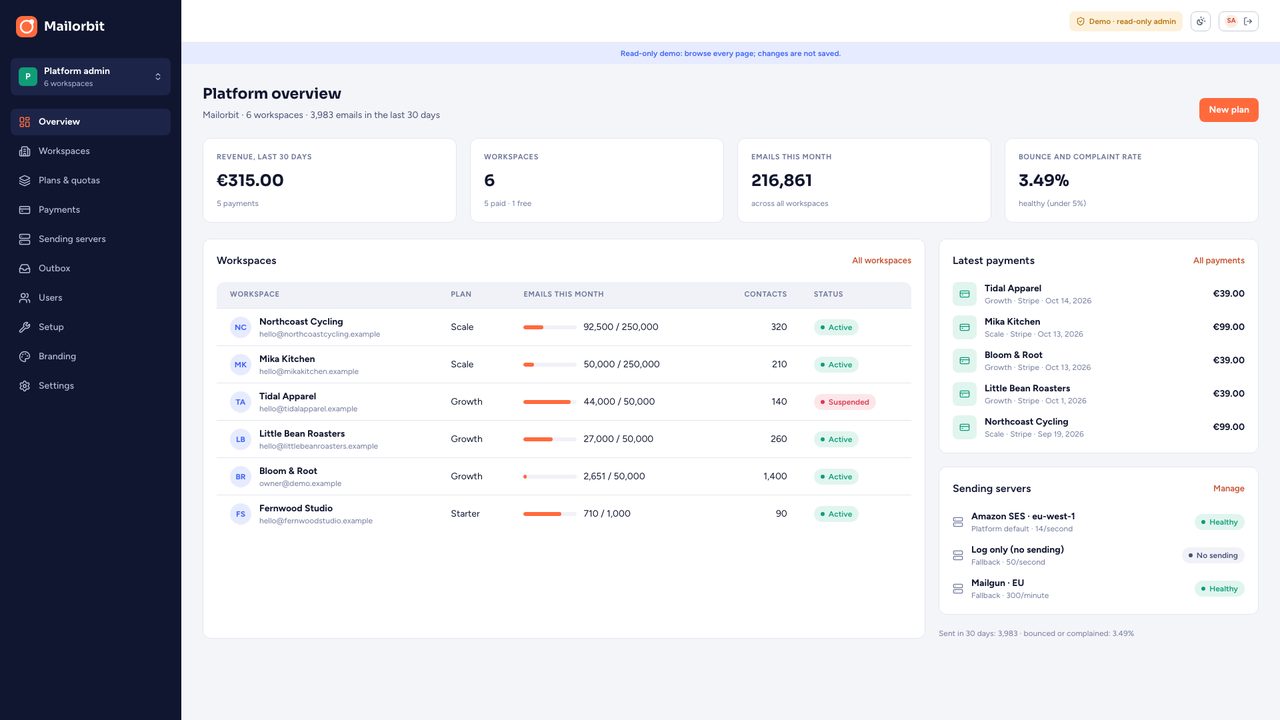Image resolution: width=1280 pixels, height=720 pixels.
Task: Click the 3.49% bounce rate value
Action: click(x=1044, y=180)
